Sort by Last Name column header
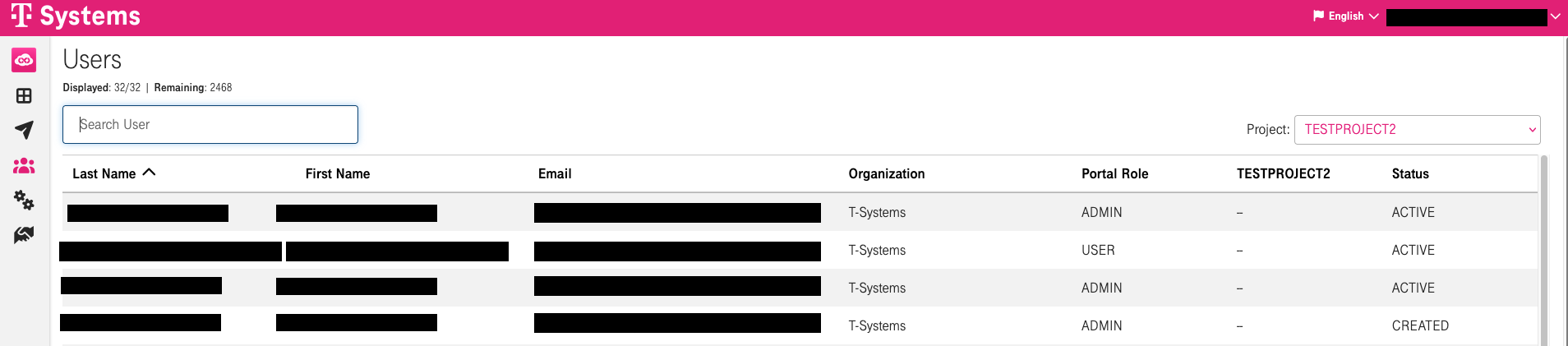1568x346 pixels. [104, 174]
